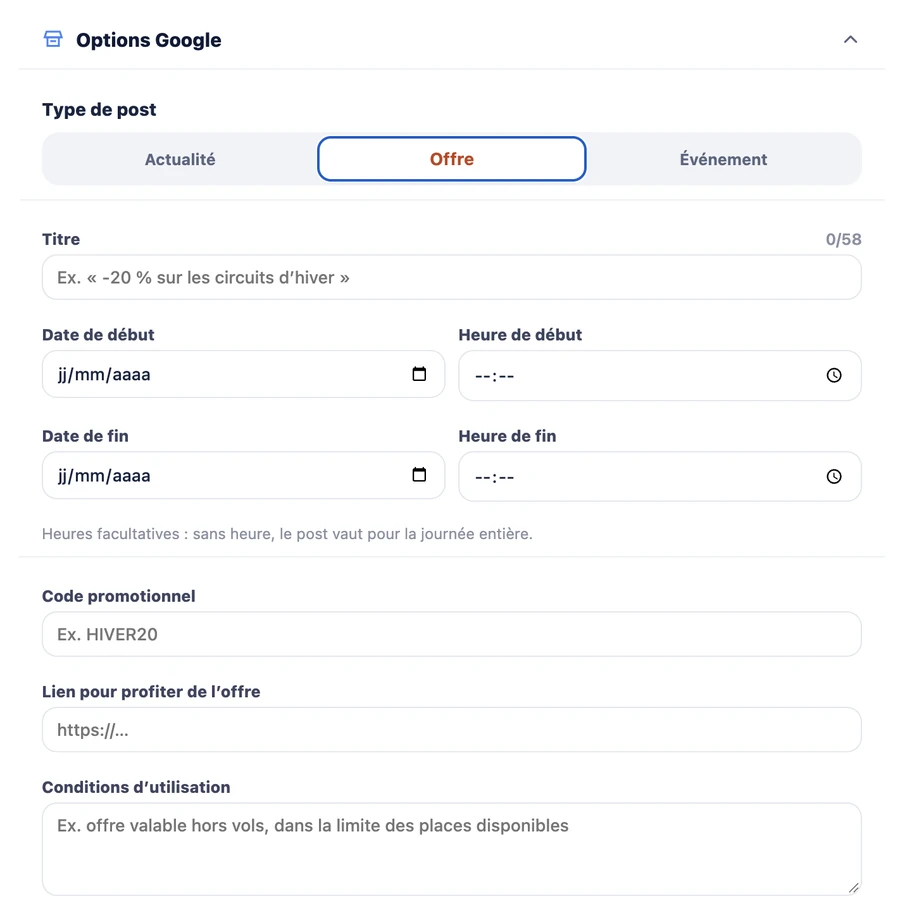The width and height of the screenshot is (900, 915).
Task: Open calendar picker for Date de début
Action: (419, 374)
